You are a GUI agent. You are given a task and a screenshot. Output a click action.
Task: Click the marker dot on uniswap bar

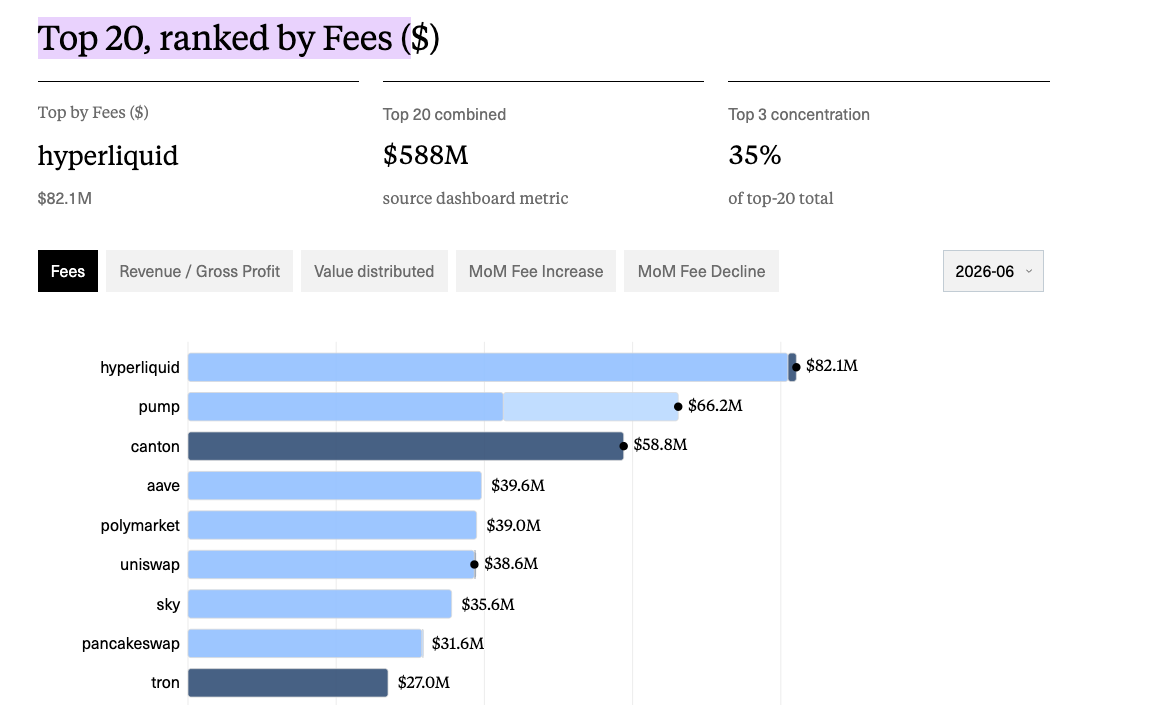coord(474,564)
